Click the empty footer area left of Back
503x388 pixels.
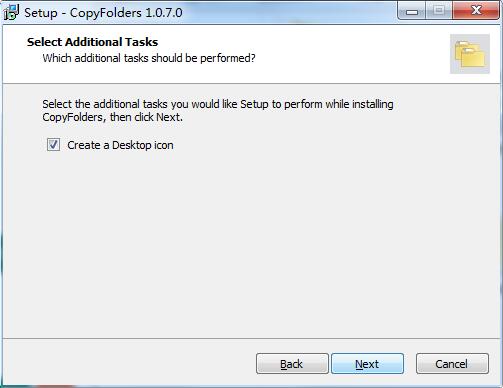click(x=130, y=363)
